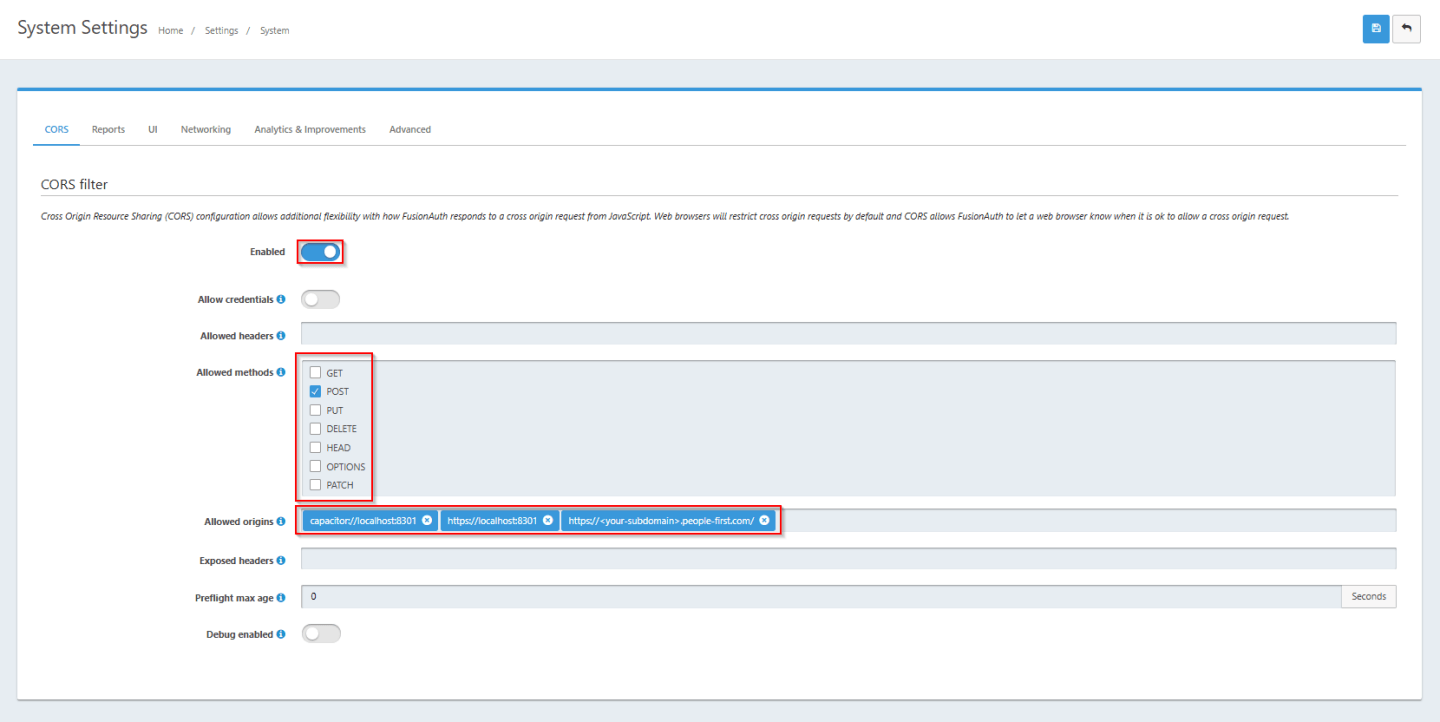Switch to the Networking tab

pos(205,129)
